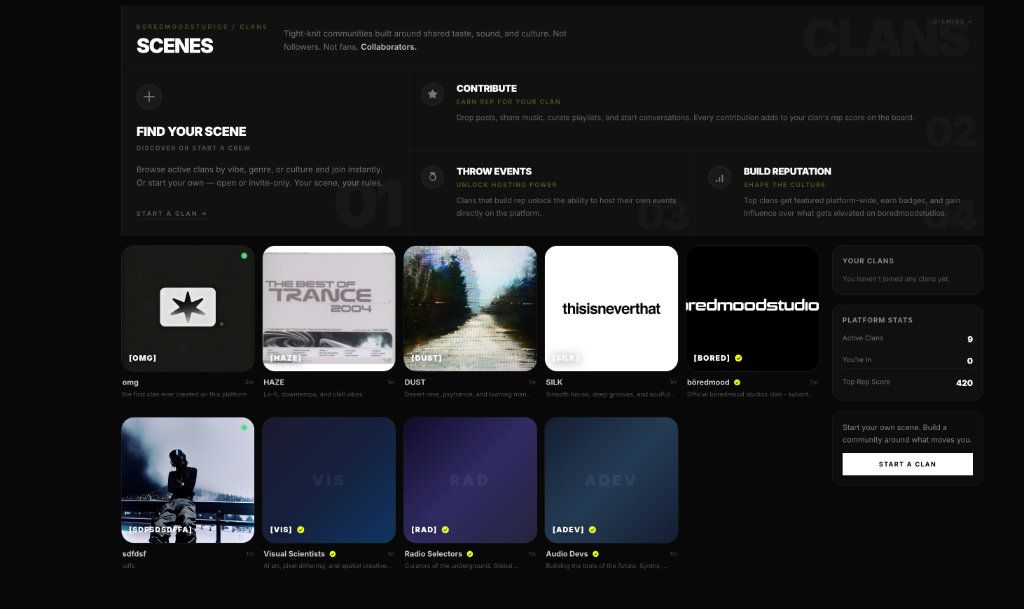Click the green online dot on omg card
The width and height of the screenshot is (1024, 609).
(243, 256)
